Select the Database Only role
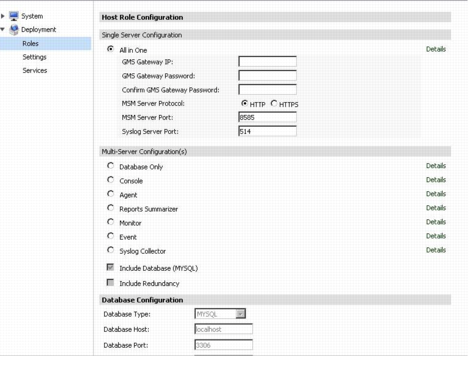475x374 pixels. [110, 166]
